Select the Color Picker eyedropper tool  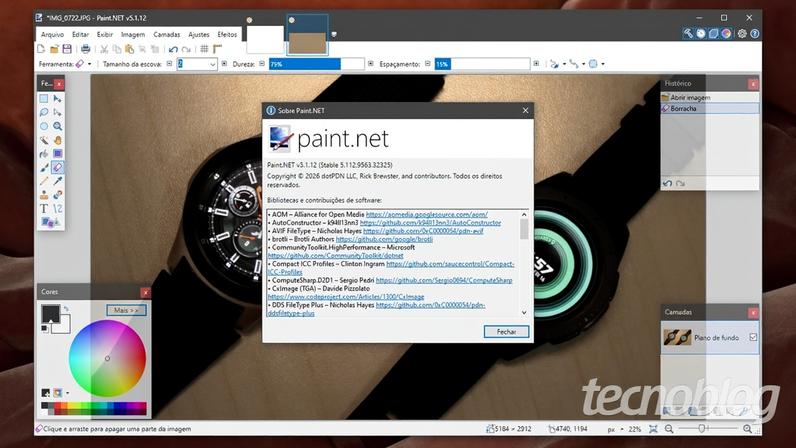click(58, 181)
